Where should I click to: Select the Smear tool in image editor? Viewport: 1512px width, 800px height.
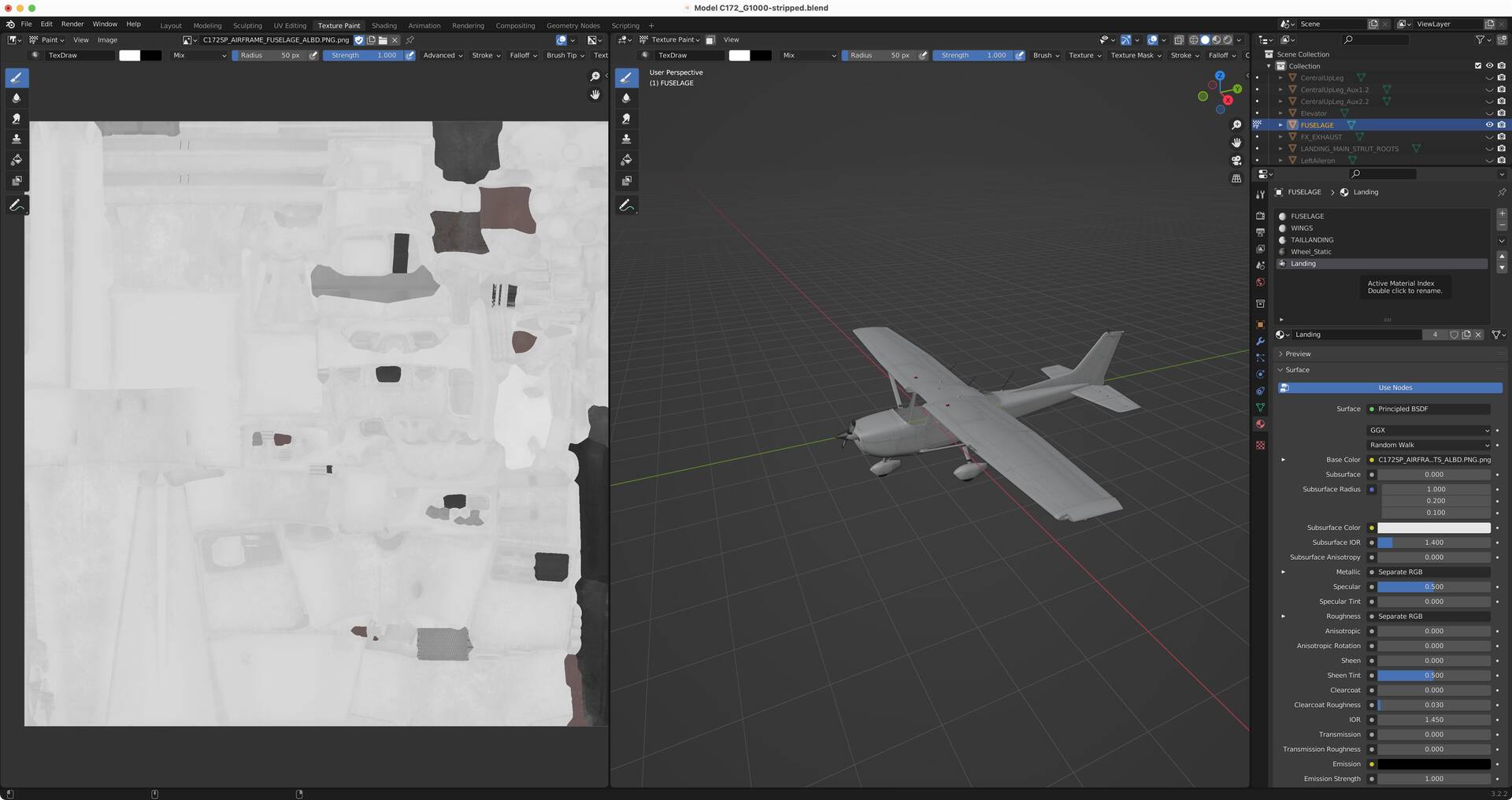(x=17, y=119)
